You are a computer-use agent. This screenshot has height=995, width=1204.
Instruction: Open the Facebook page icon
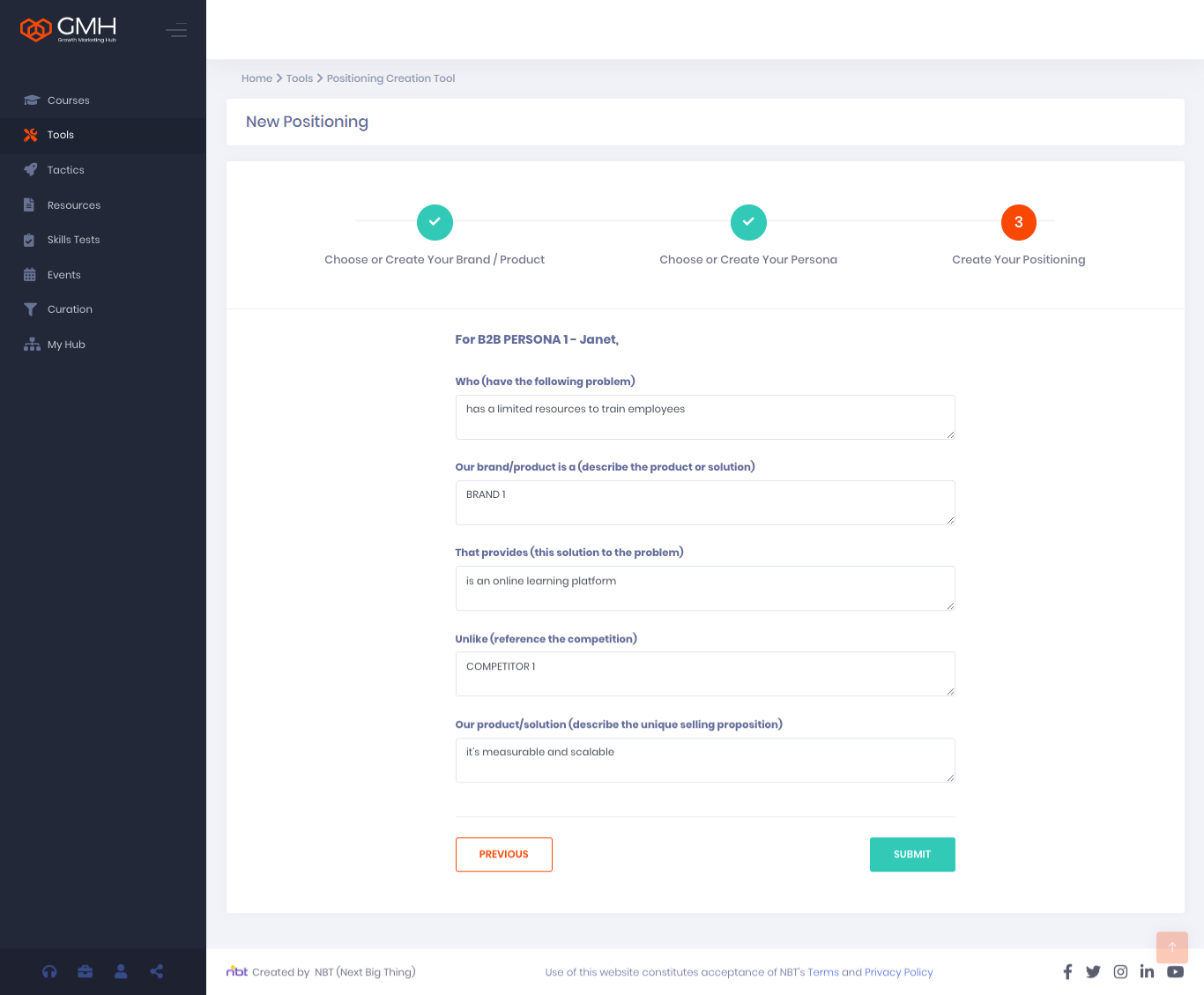(x=1067, y=971)
